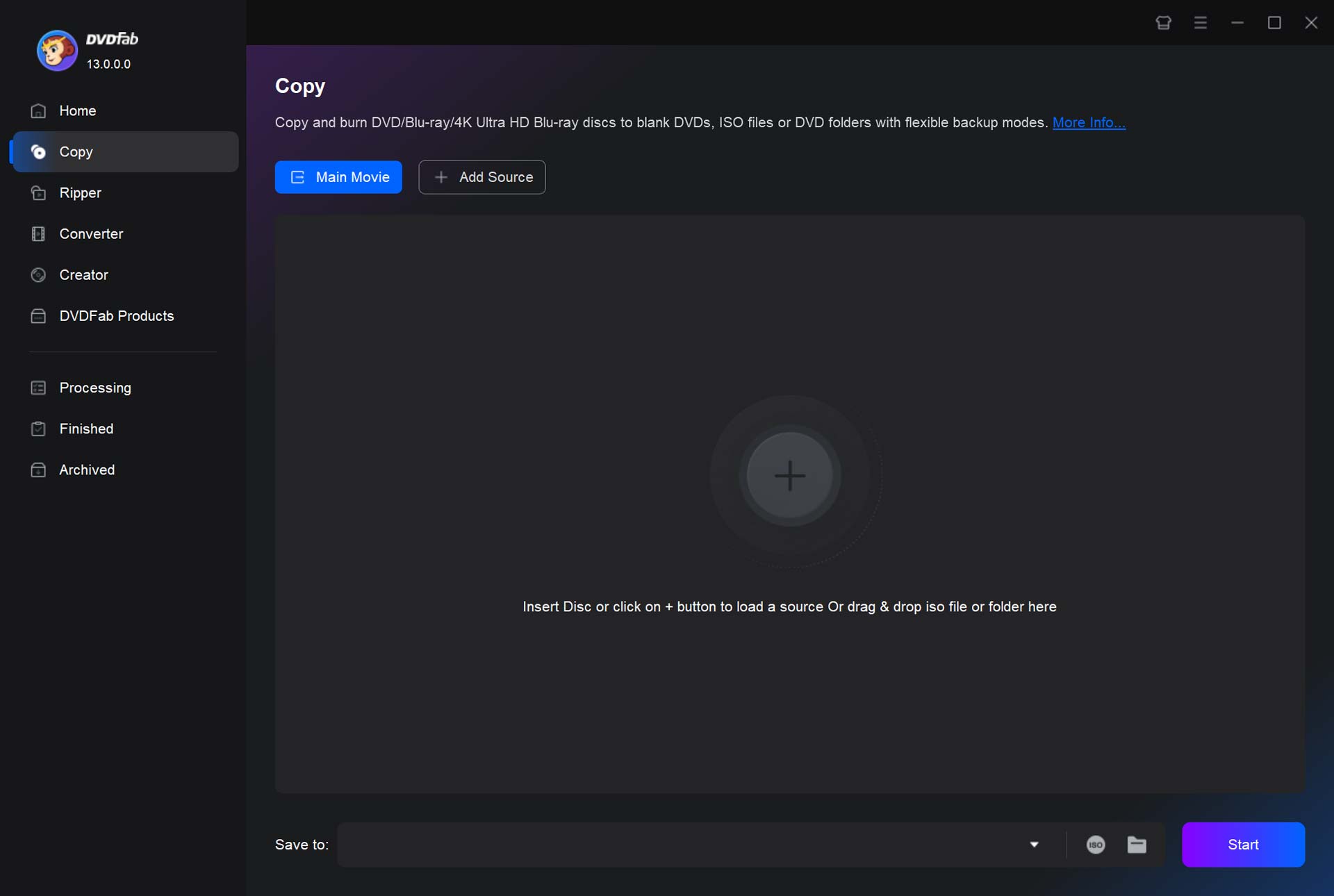Screen dimensions: 1334x896
Task: Click the DVDFab monkey logo
Action: pos(57,50)
